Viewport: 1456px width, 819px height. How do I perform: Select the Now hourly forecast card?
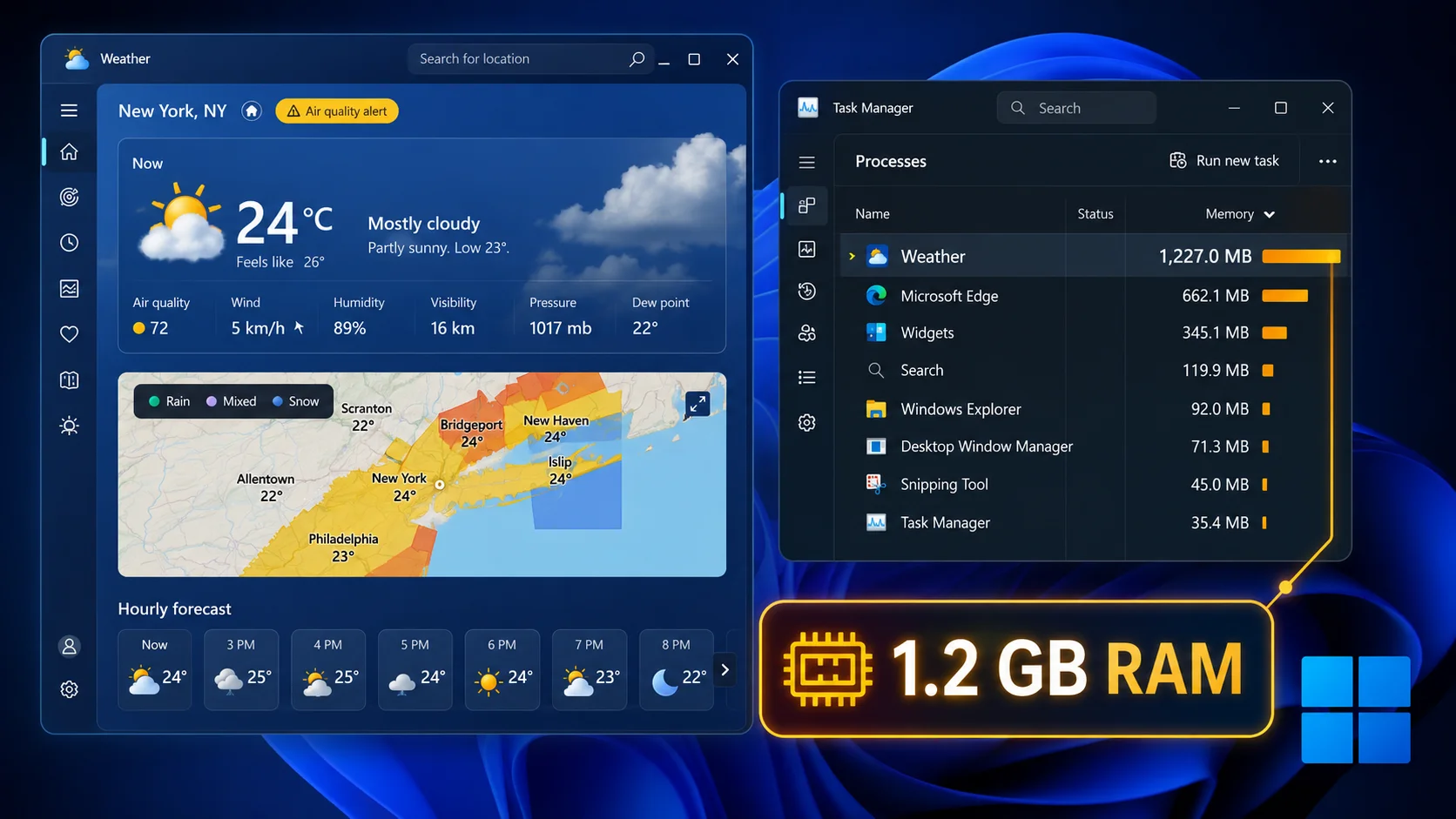pyautogui.click(x=155, y=669)
